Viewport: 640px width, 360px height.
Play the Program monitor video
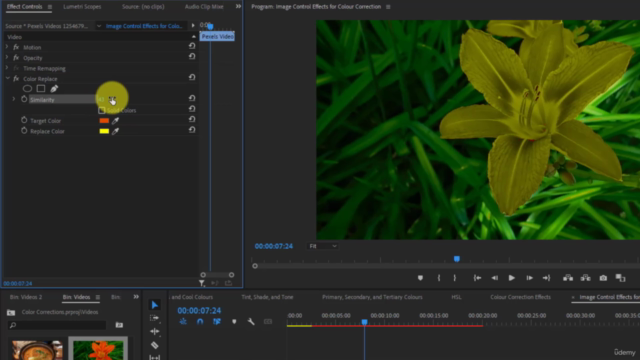(x=511, y=278)
